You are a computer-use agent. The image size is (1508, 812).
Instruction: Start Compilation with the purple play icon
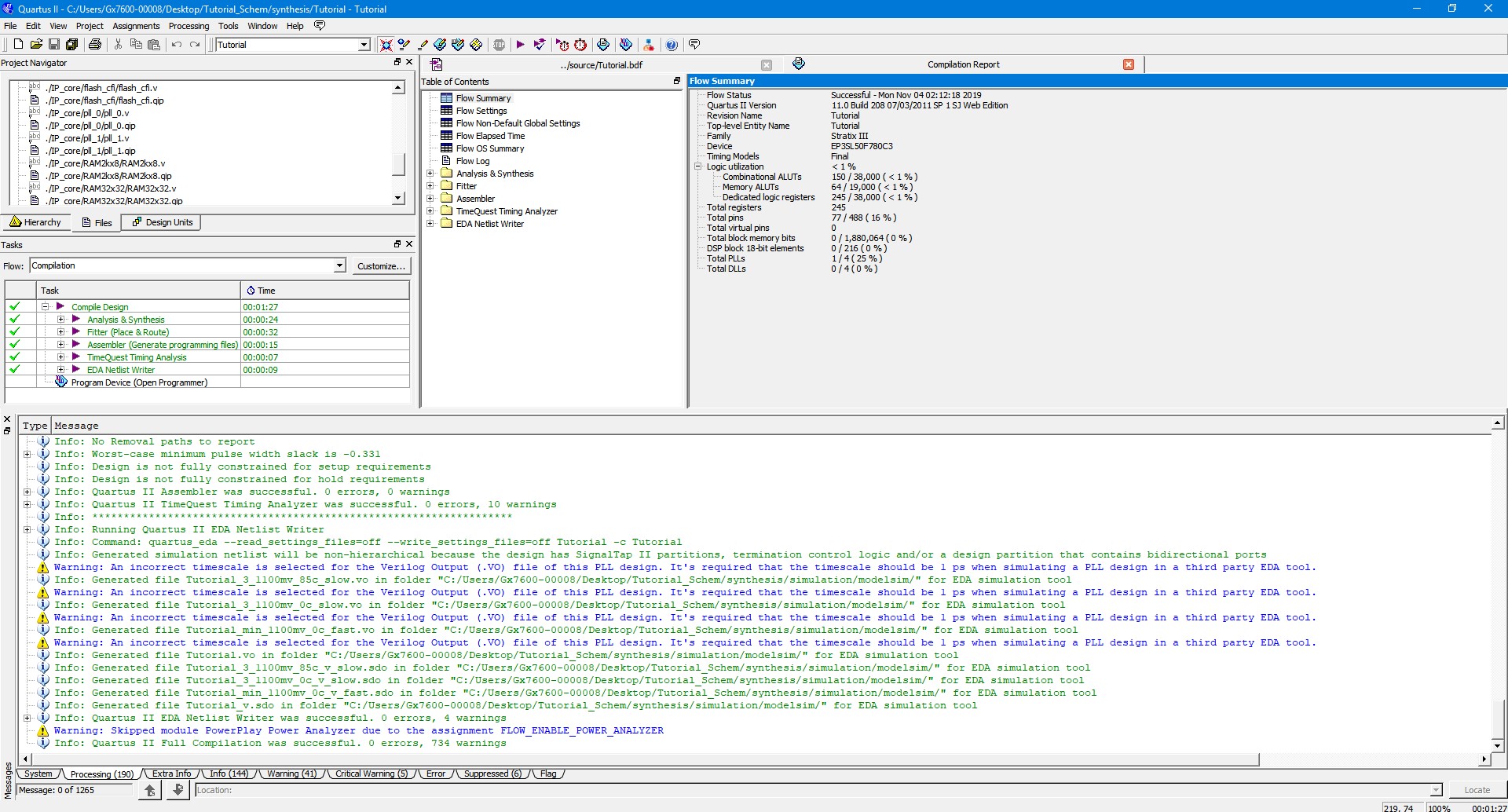coord(521,45)
